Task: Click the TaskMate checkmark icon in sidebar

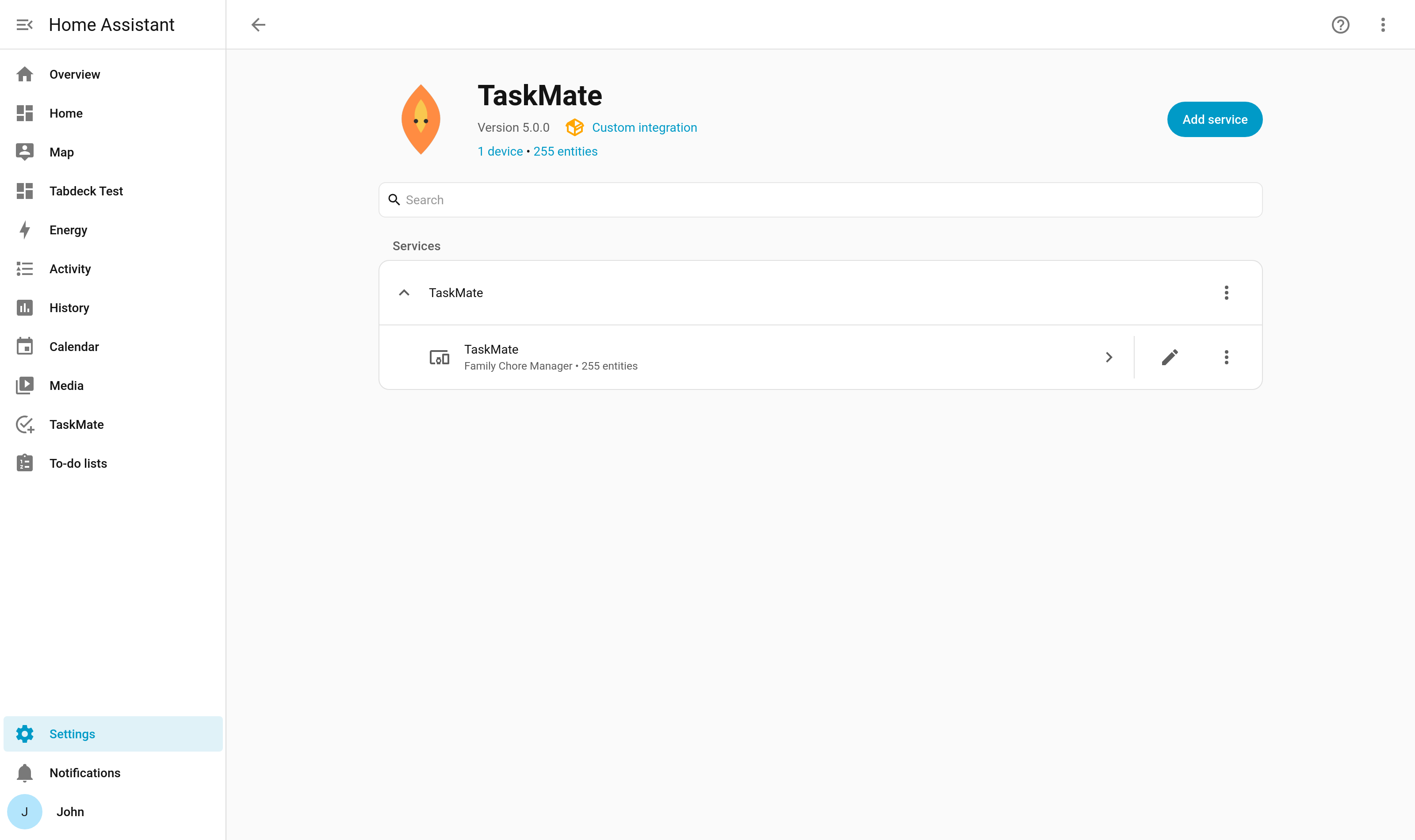Action: point(25,424)
